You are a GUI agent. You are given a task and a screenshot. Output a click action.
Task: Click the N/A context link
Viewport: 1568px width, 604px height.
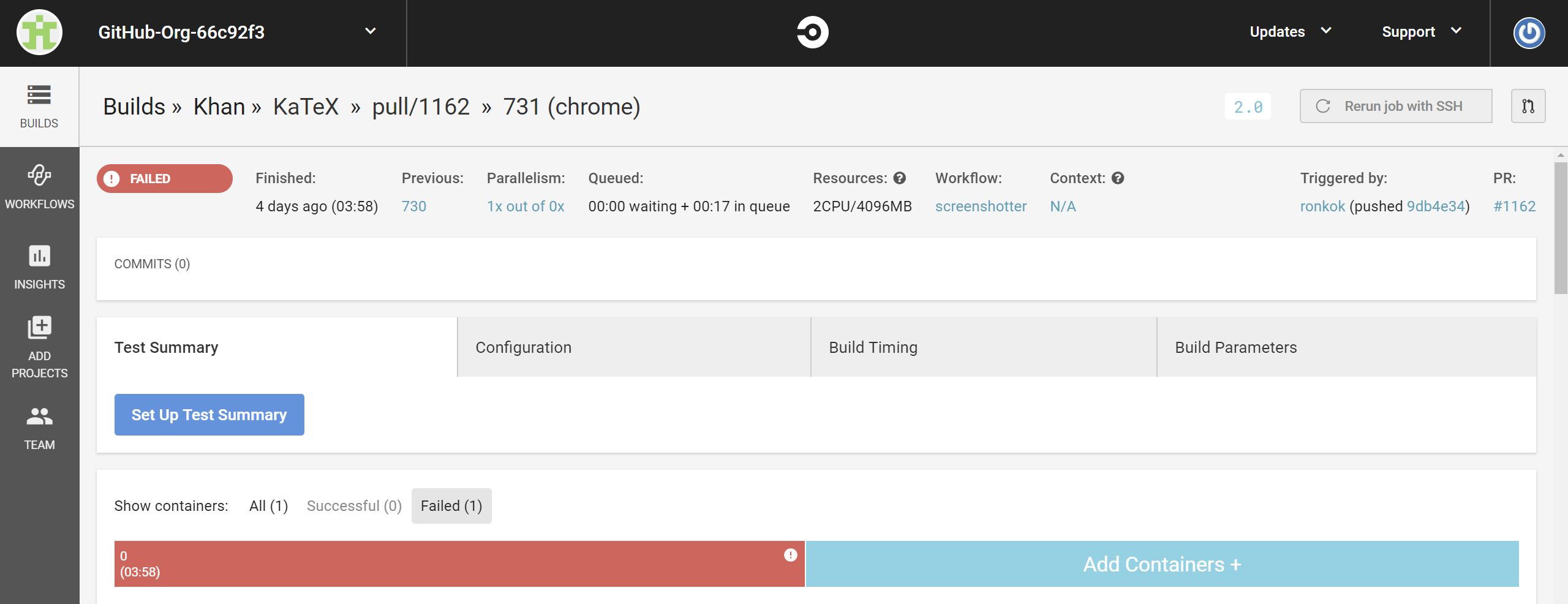pos(1063,206)
